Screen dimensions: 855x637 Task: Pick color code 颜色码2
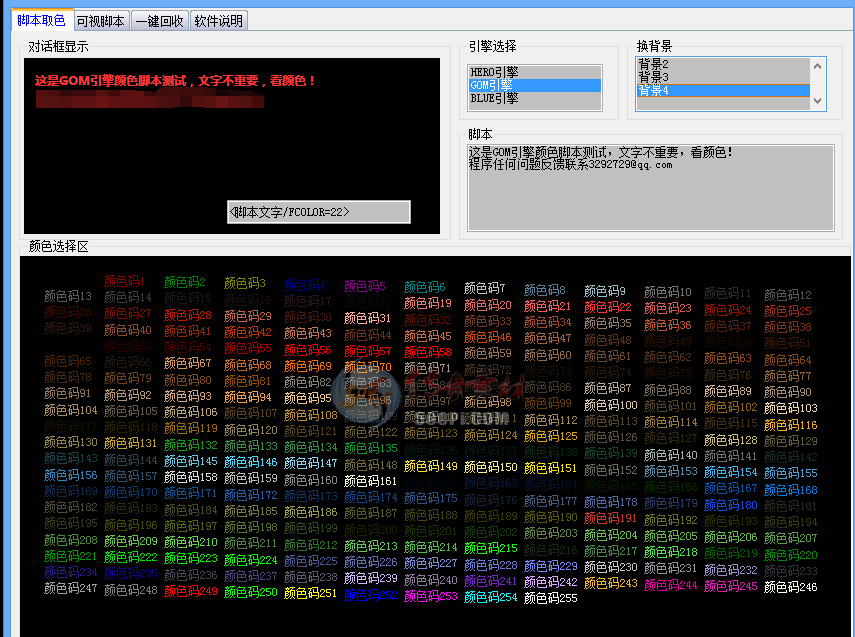(x=185, y=282)
